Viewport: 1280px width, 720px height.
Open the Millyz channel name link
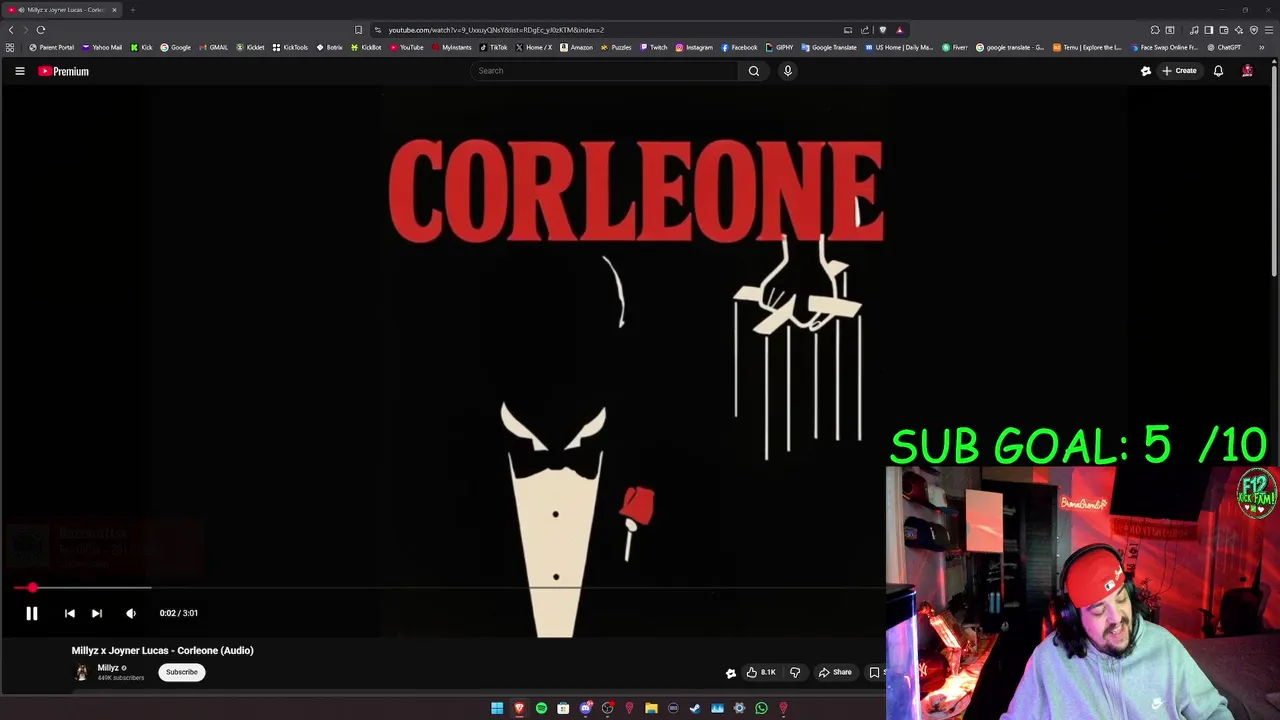pos(109,668)
